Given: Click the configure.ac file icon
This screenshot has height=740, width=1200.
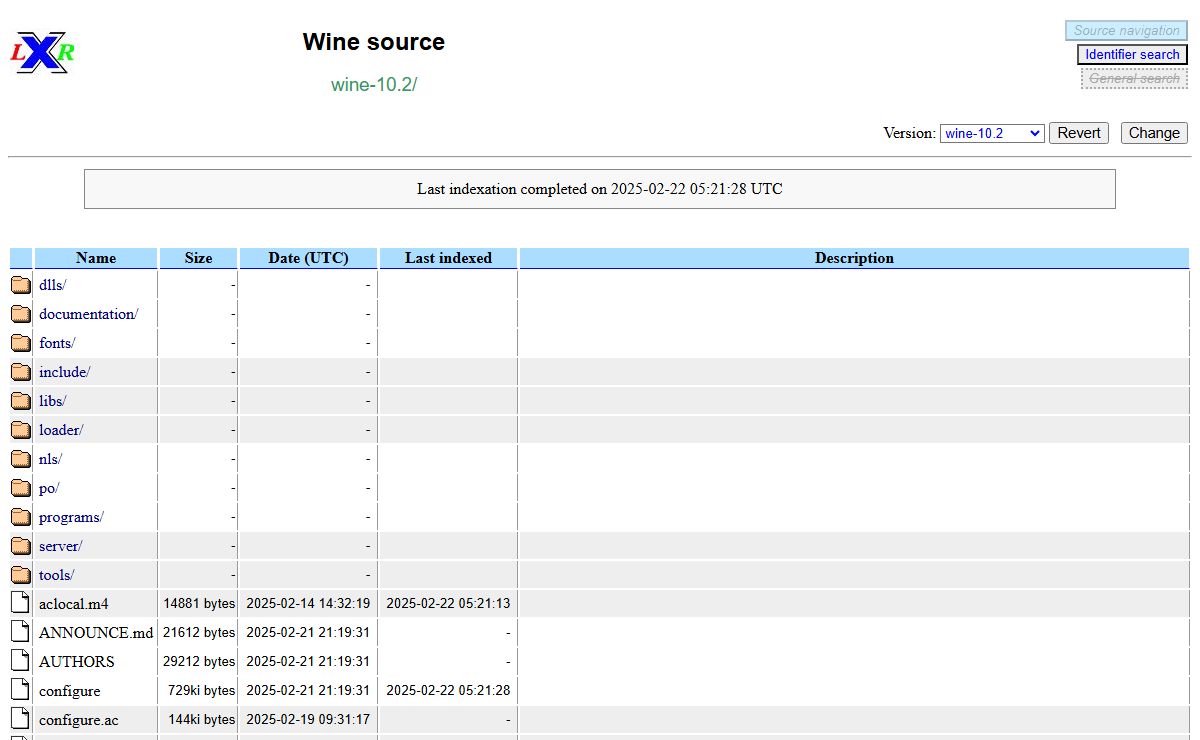Looking at the screenshot, I should click(21, 719).
